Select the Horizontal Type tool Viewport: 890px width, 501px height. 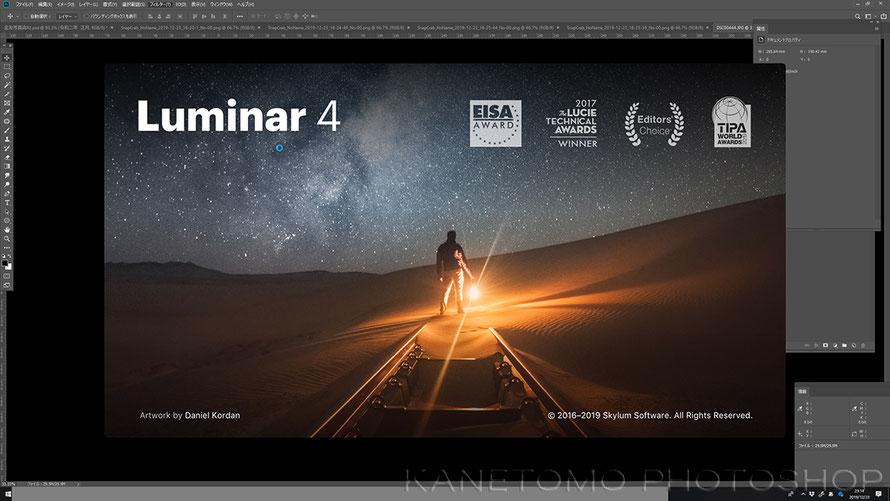pyautogui.click(x=7, y=203)
